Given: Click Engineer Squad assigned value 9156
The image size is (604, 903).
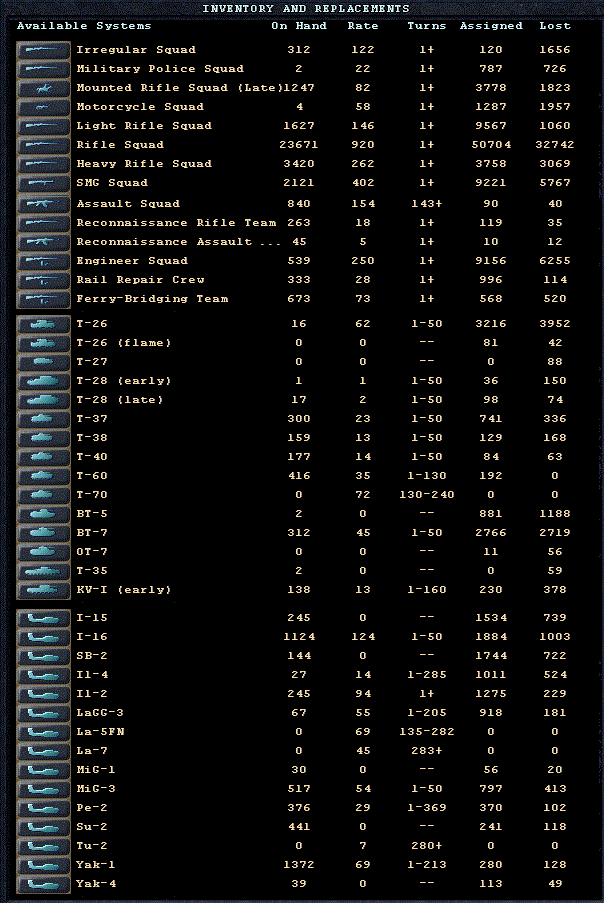Looking at the screenshot, I should 491,261.
